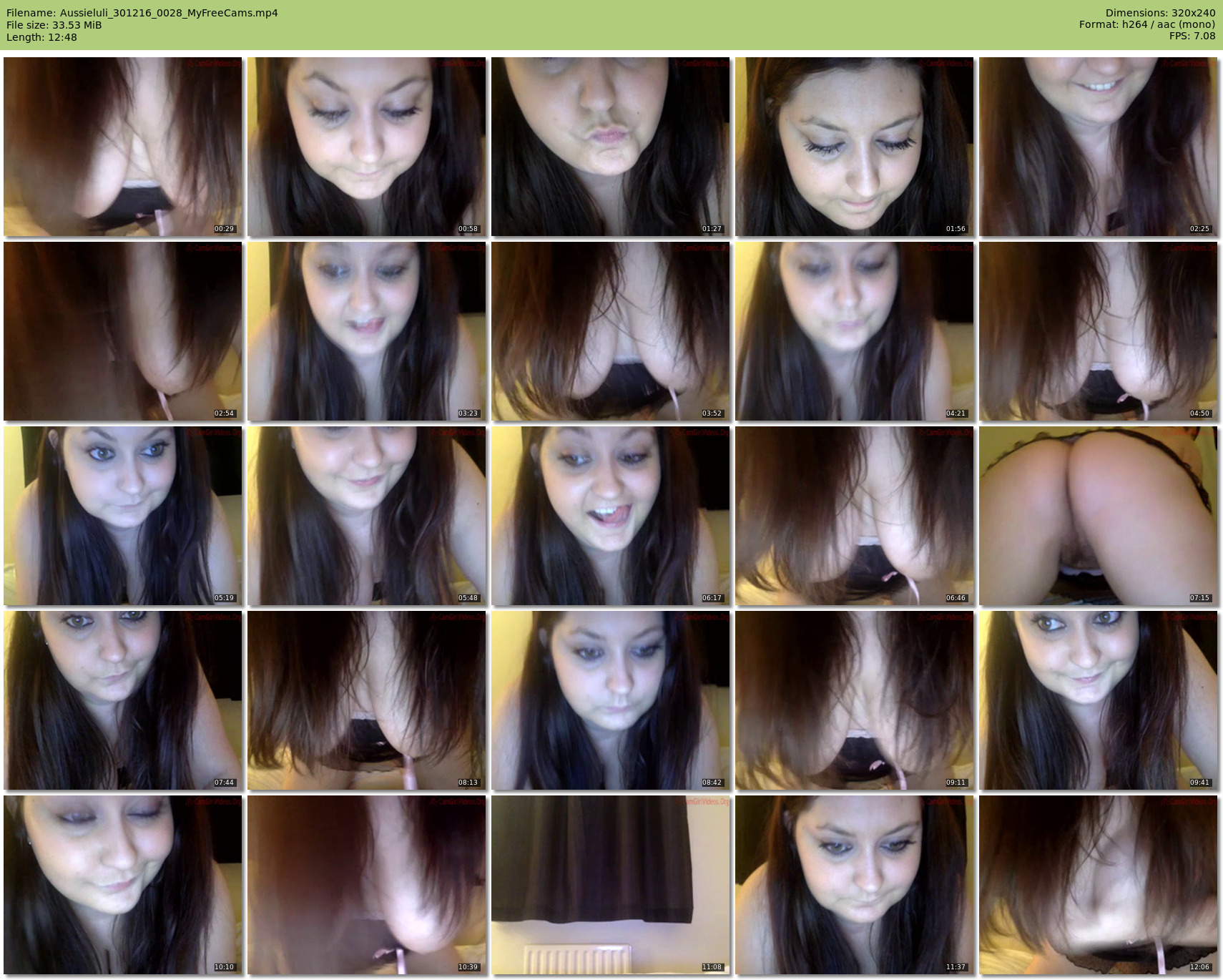Select the frame marked 09:41
Screen dimensions: 1223x980
click(1099, 700)
